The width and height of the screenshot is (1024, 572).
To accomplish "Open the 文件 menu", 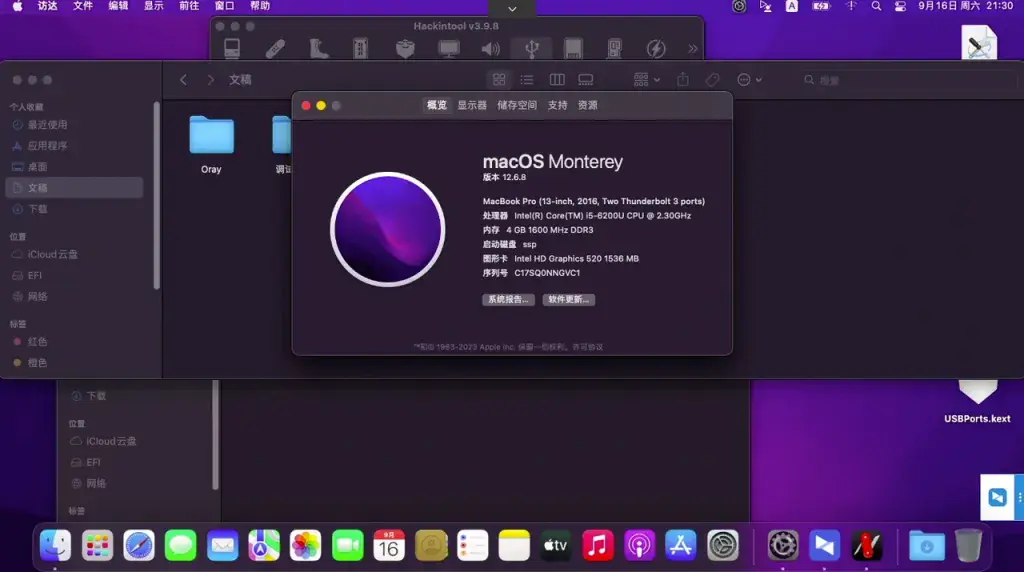I will pyautogui.click(x=82, y=6).
